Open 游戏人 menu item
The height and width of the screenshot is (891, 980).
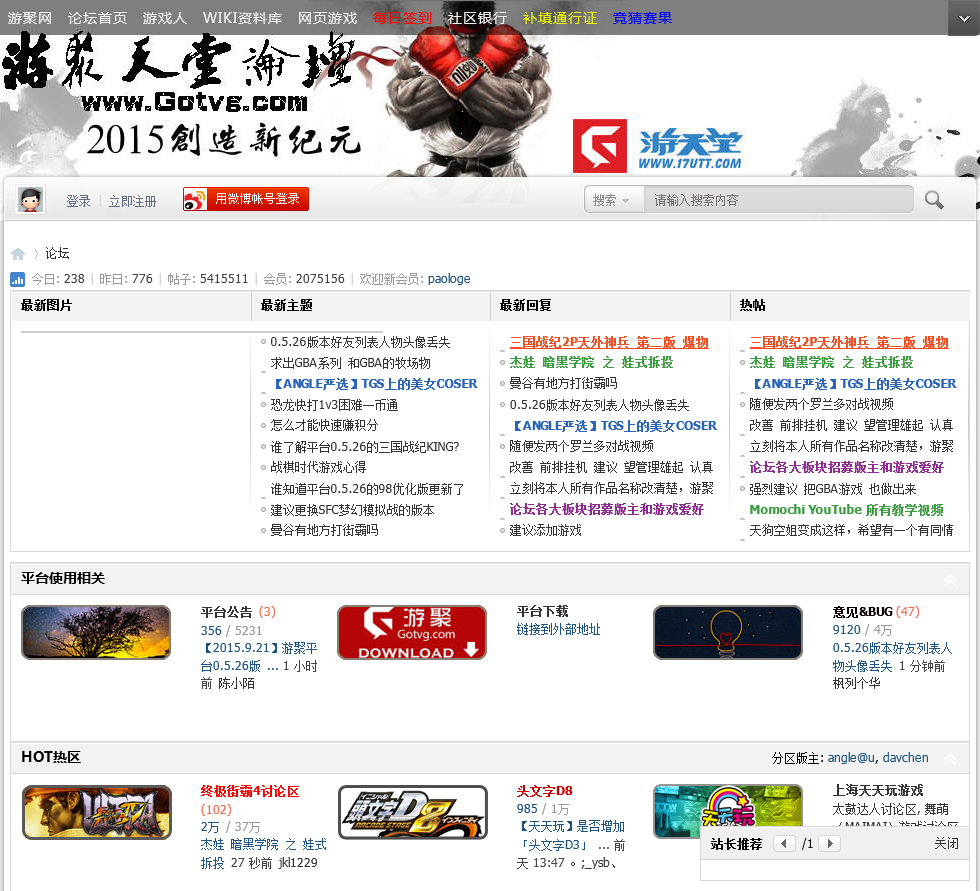pyautogui.click(x=165, y=18)
